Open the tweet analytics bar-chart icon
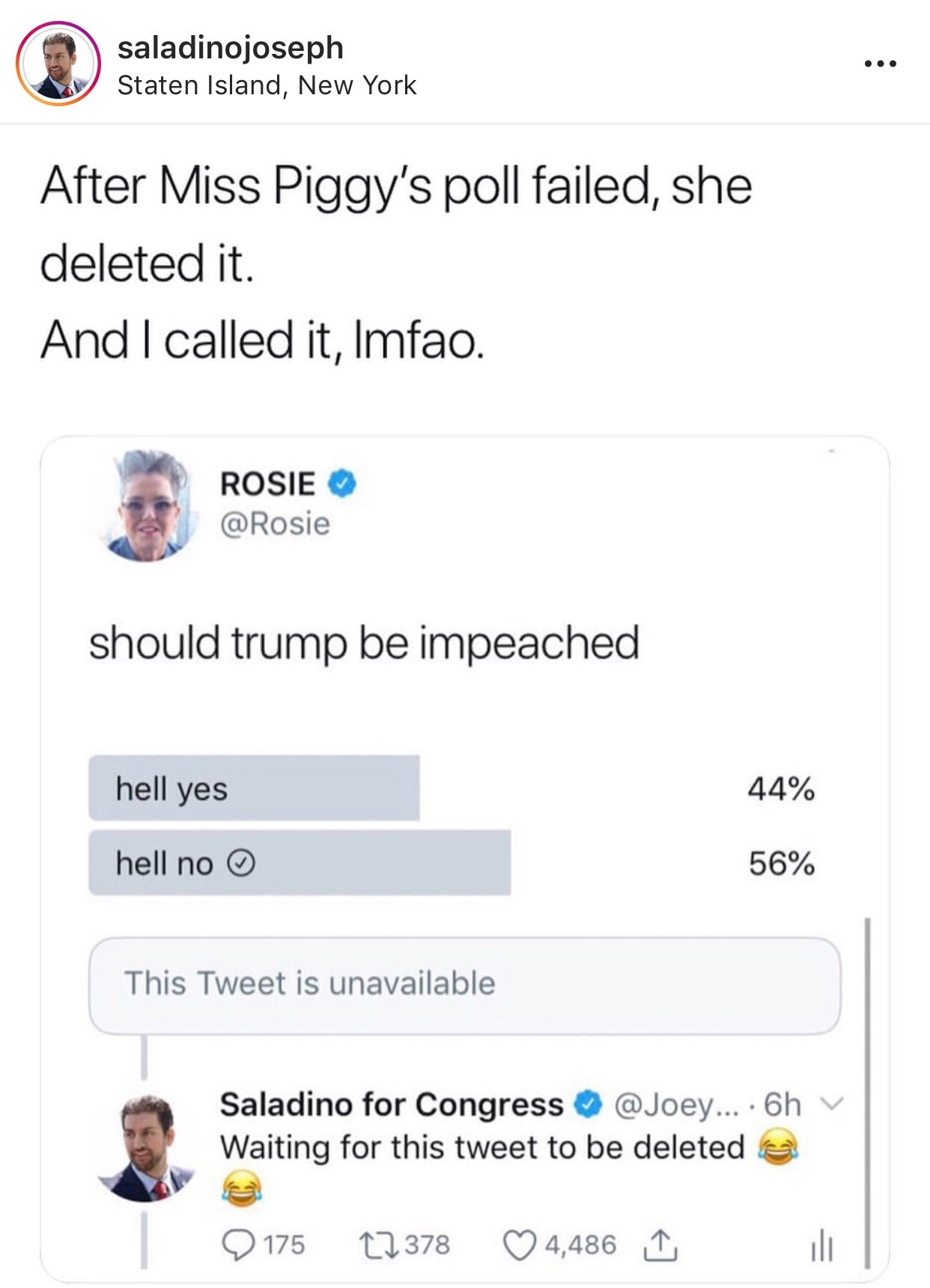The width and height of the screenshot is (930, 1288). (x=821, y=1245)
